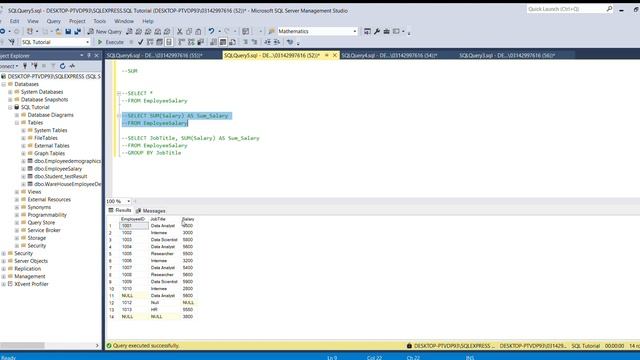Expand the Programmability node
Screen dimensions: 640x360
coord(17,215)
